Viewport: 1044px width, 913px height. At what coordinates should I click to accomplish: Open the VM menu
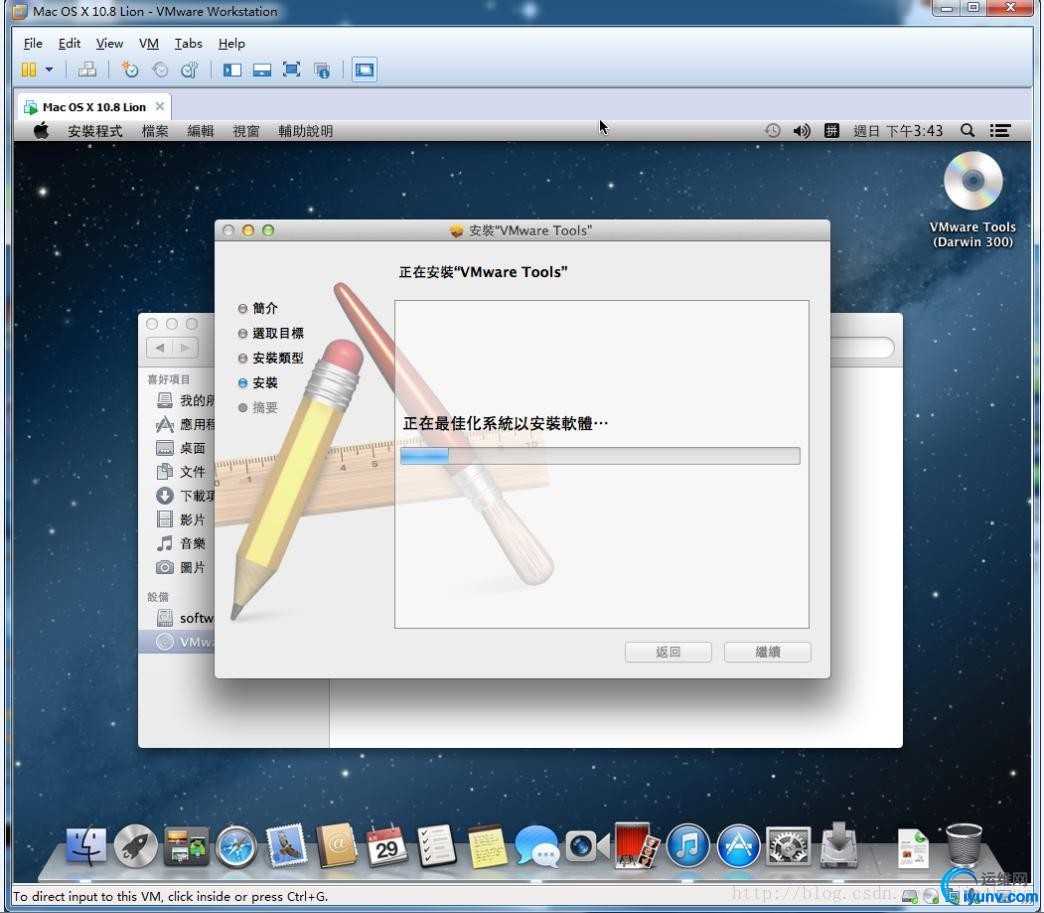[148, 43]
